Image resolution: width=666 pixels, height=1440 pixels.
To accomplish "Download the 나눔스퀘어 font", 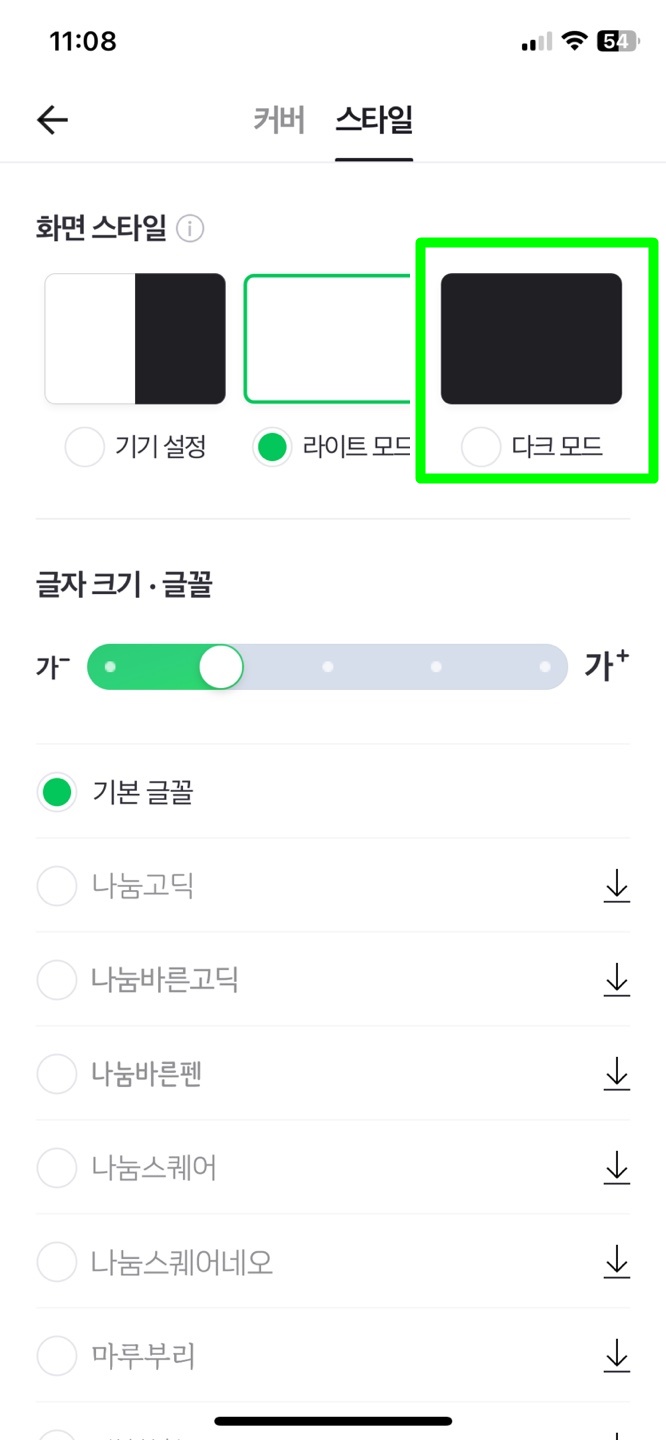I will coord(616,1168).
